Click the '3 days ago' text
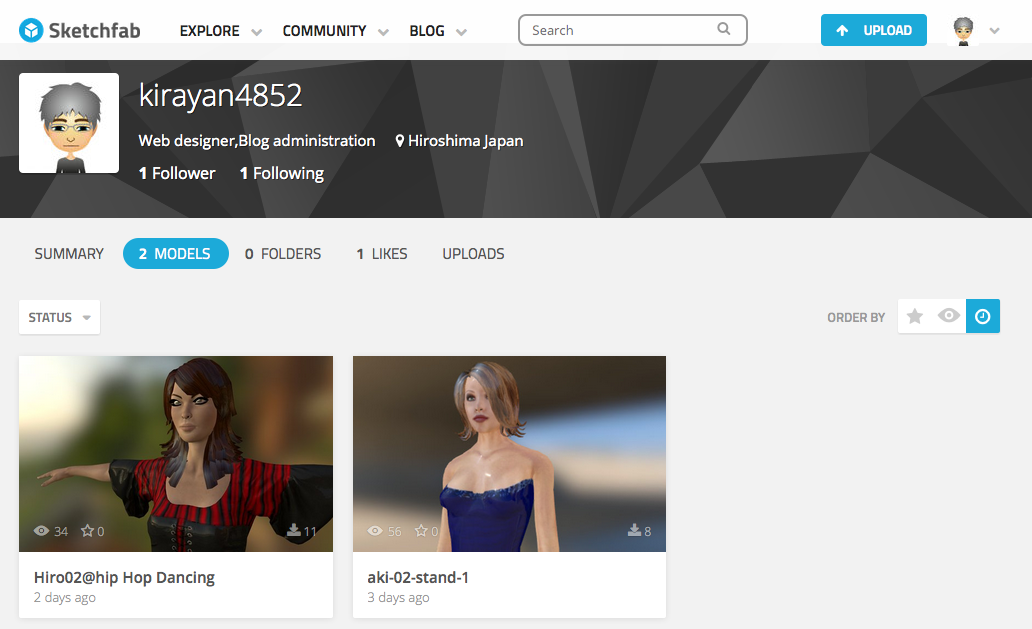 point(398,597)
